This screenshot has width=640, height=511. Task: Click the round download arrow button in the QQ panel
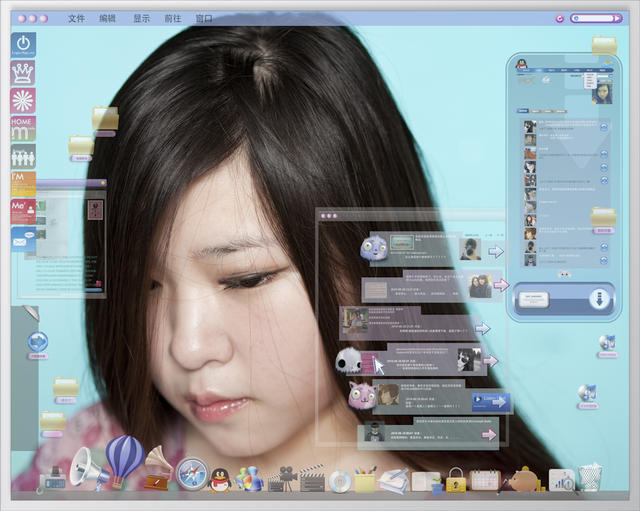pos(600,298)
